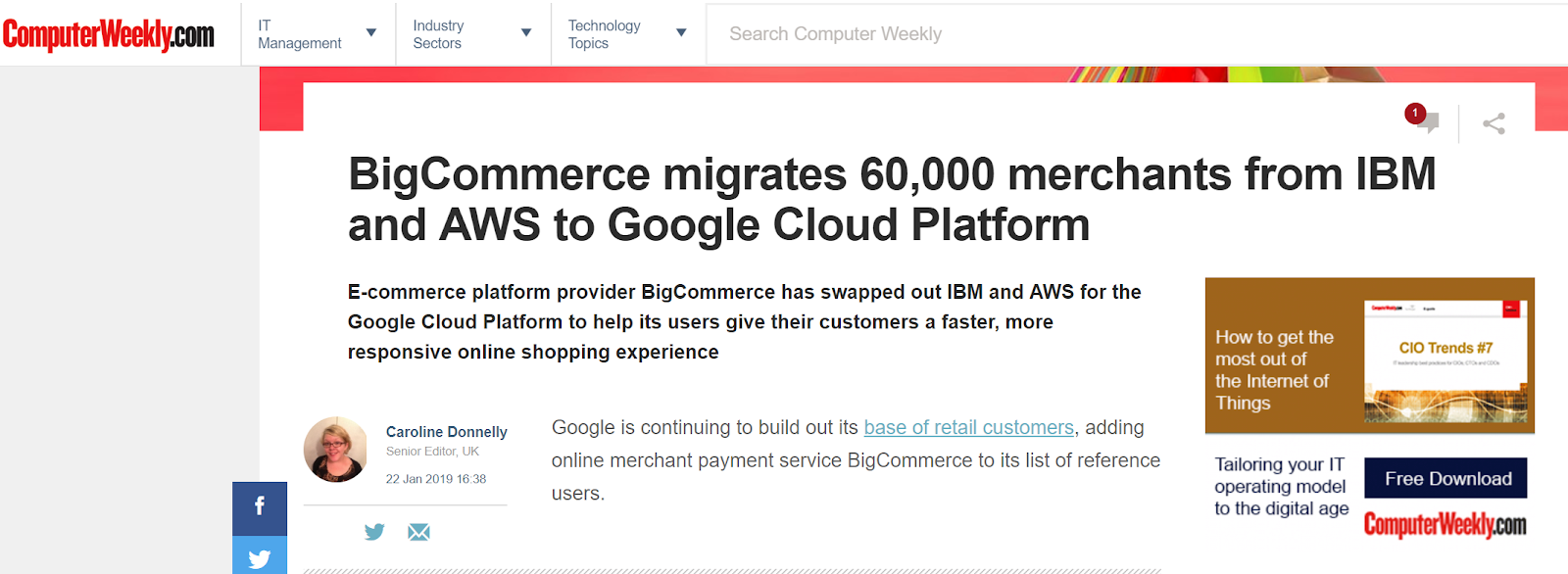Follow the 'base of retail customers' link
This screenshot has width=1568, height=574.
tap(968, 427)
